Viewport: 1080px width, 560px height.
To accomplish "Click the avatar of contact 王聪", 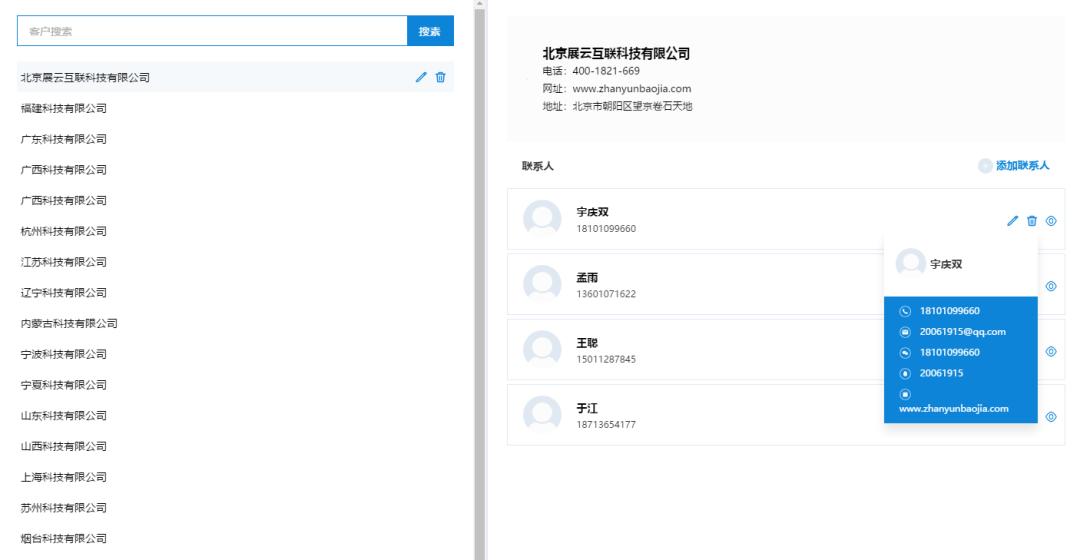I will (x=542, y=350).
